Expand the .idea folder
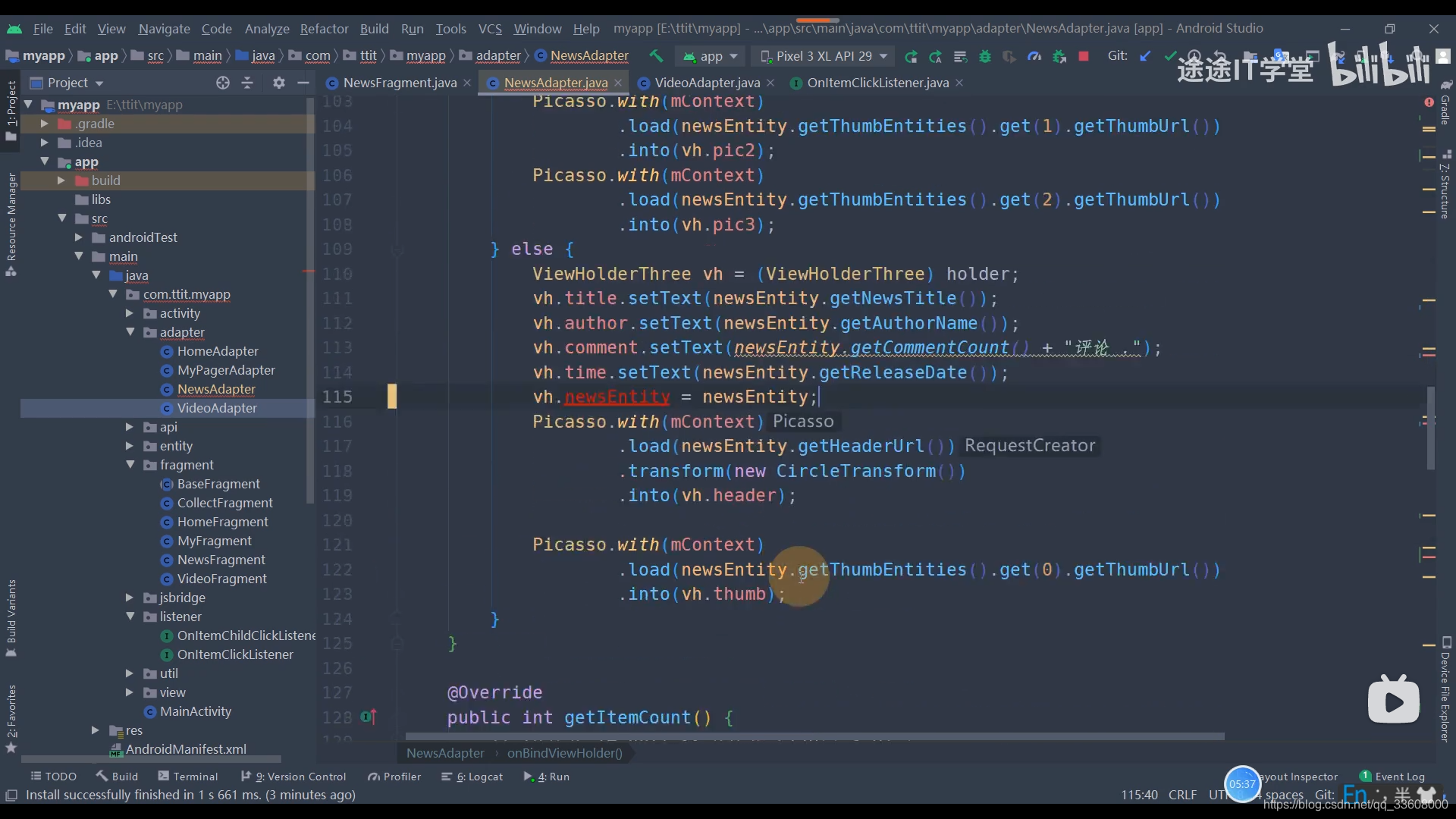Image resolution: width=1456 pixels, height=819 pixels. pyautogui.click(x=44, y=143)
